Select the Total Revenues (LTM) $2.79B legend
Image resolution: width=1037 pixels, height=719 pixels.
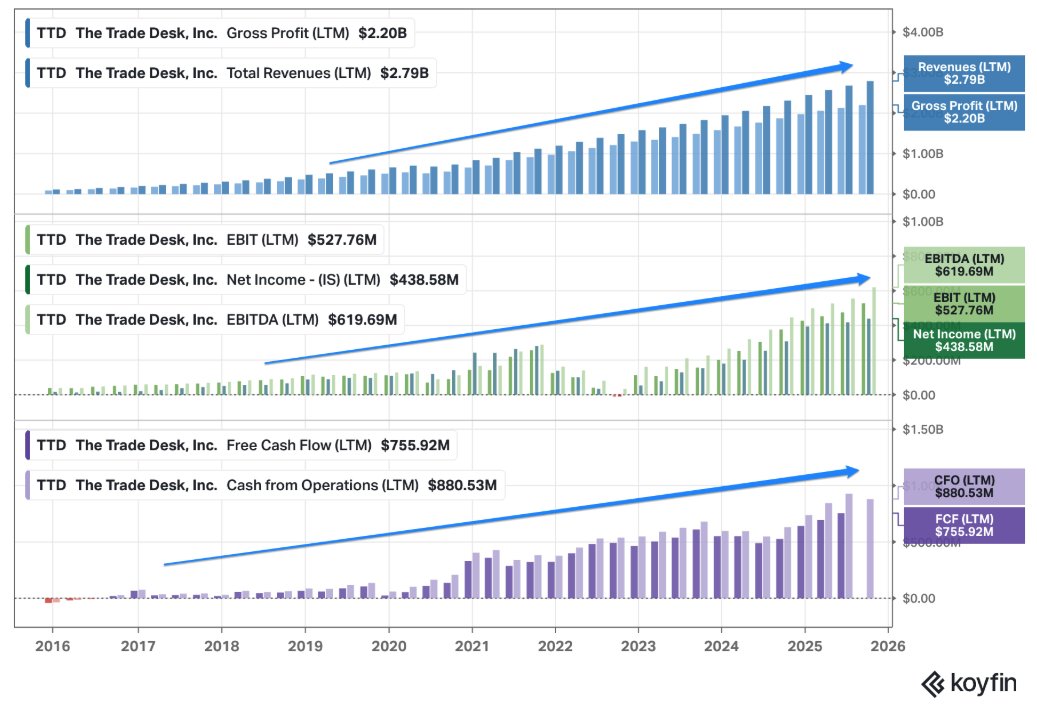[229, 73]
